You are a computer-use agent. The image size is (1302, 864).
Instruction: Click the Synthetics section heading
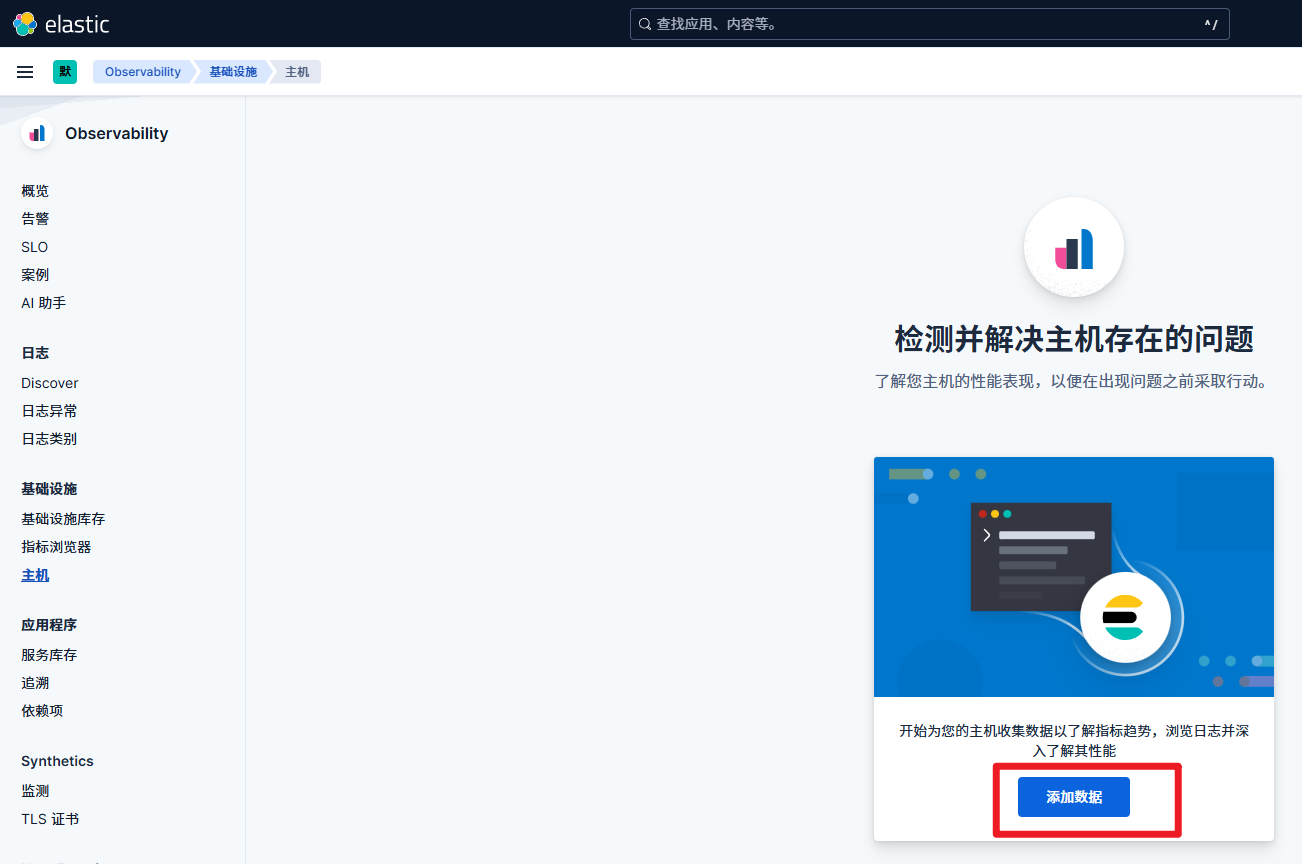click(57, 761)
